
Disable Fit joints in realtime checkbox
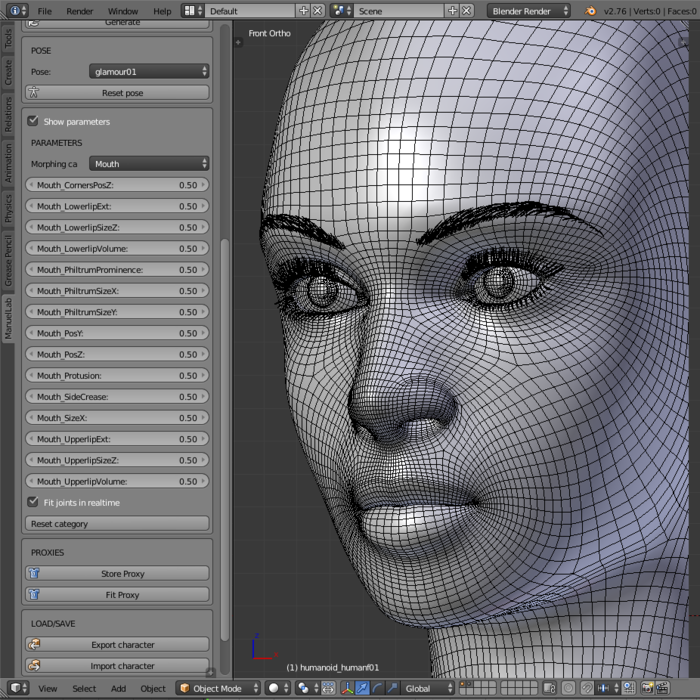(33, 503)
